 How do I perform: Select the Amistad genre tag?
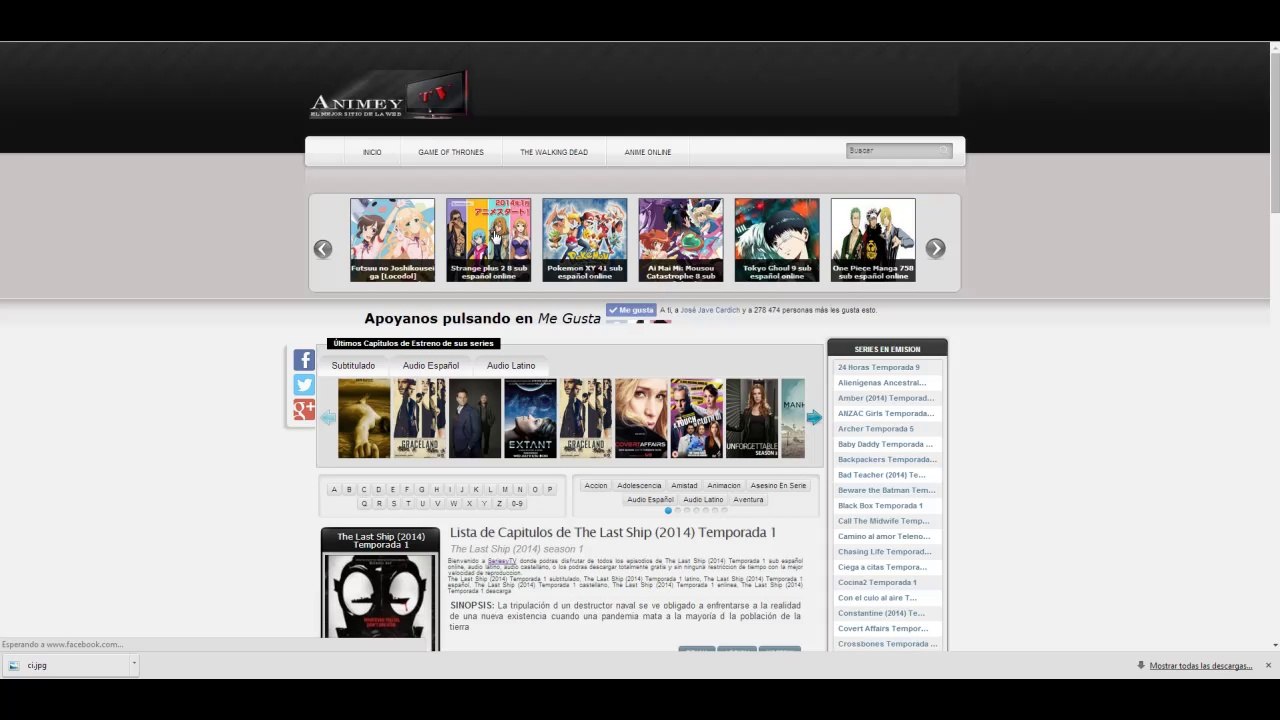pyautogui.click(x=685, y=486)
